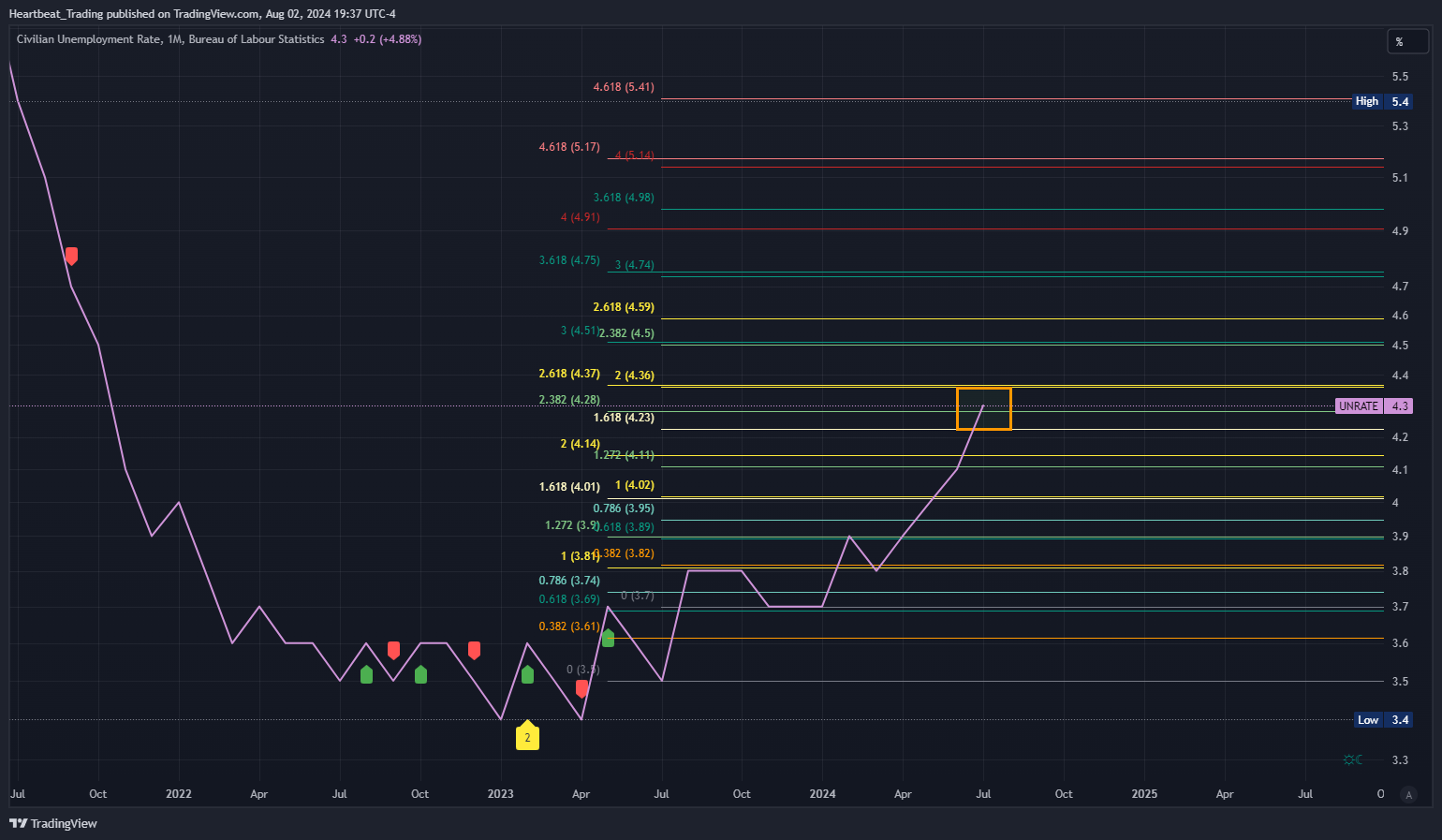The width and height of the screenshot is (1442, 840).
Task: Select the 2 (4.36) Fib label
Action: pos(635,376)
